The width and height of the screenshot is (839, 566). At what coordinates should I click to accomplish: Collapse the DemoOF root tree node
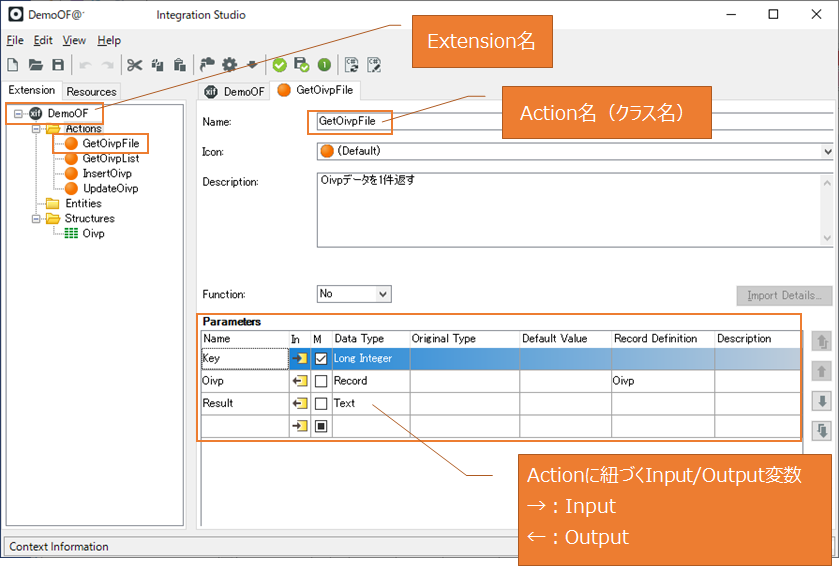click(x=18, y=113)
